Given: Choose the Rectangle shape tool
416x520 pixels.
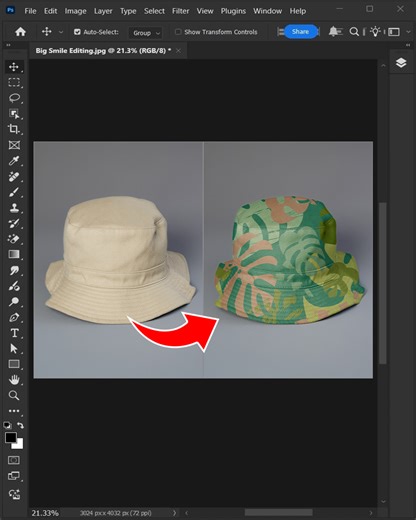Looking at the screenshot, I should click(x=14, y=364).
